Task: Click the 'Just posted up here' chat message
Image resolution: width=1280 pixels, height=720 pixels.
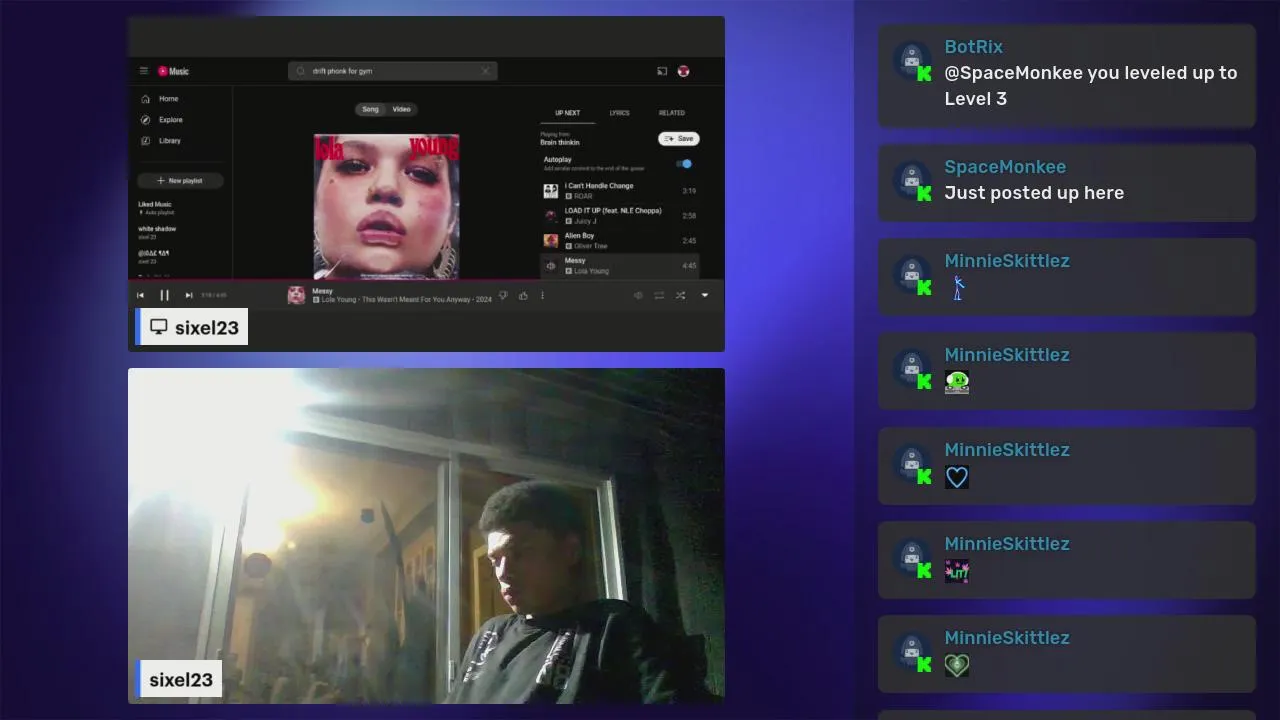Action: (1034, 193)
